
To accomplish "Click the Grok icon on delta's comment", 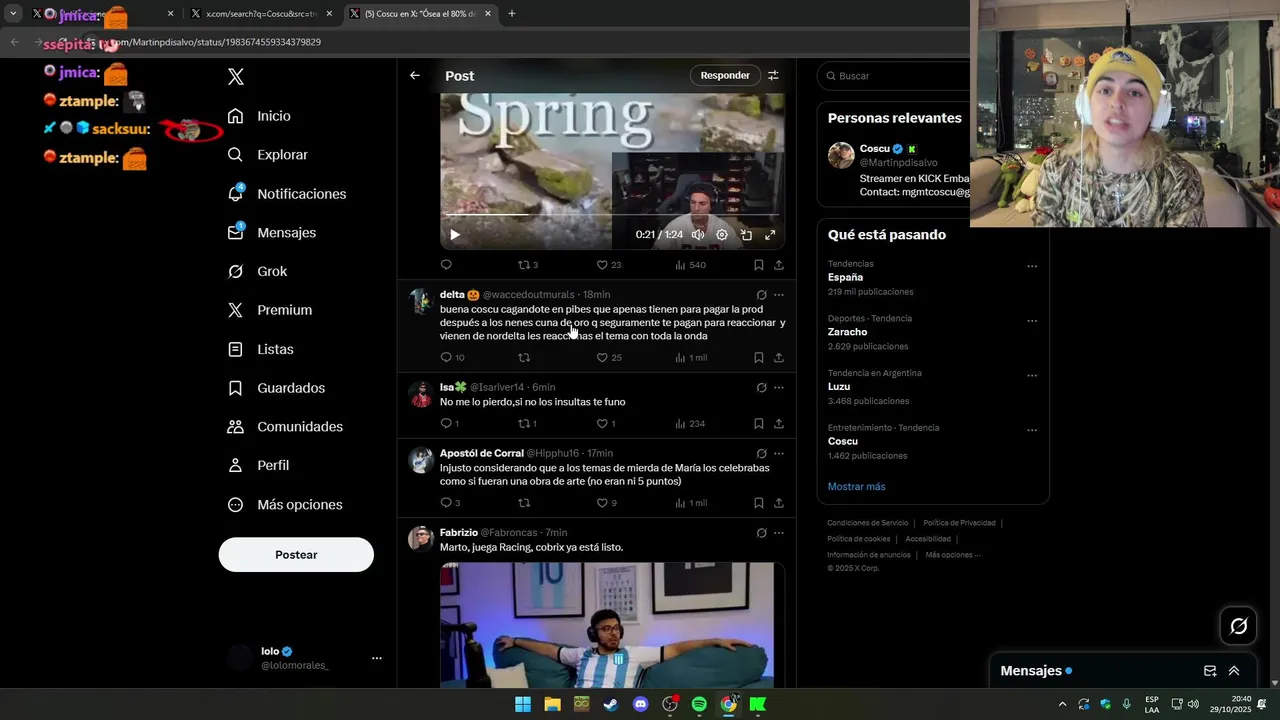I will click(761, 295).
